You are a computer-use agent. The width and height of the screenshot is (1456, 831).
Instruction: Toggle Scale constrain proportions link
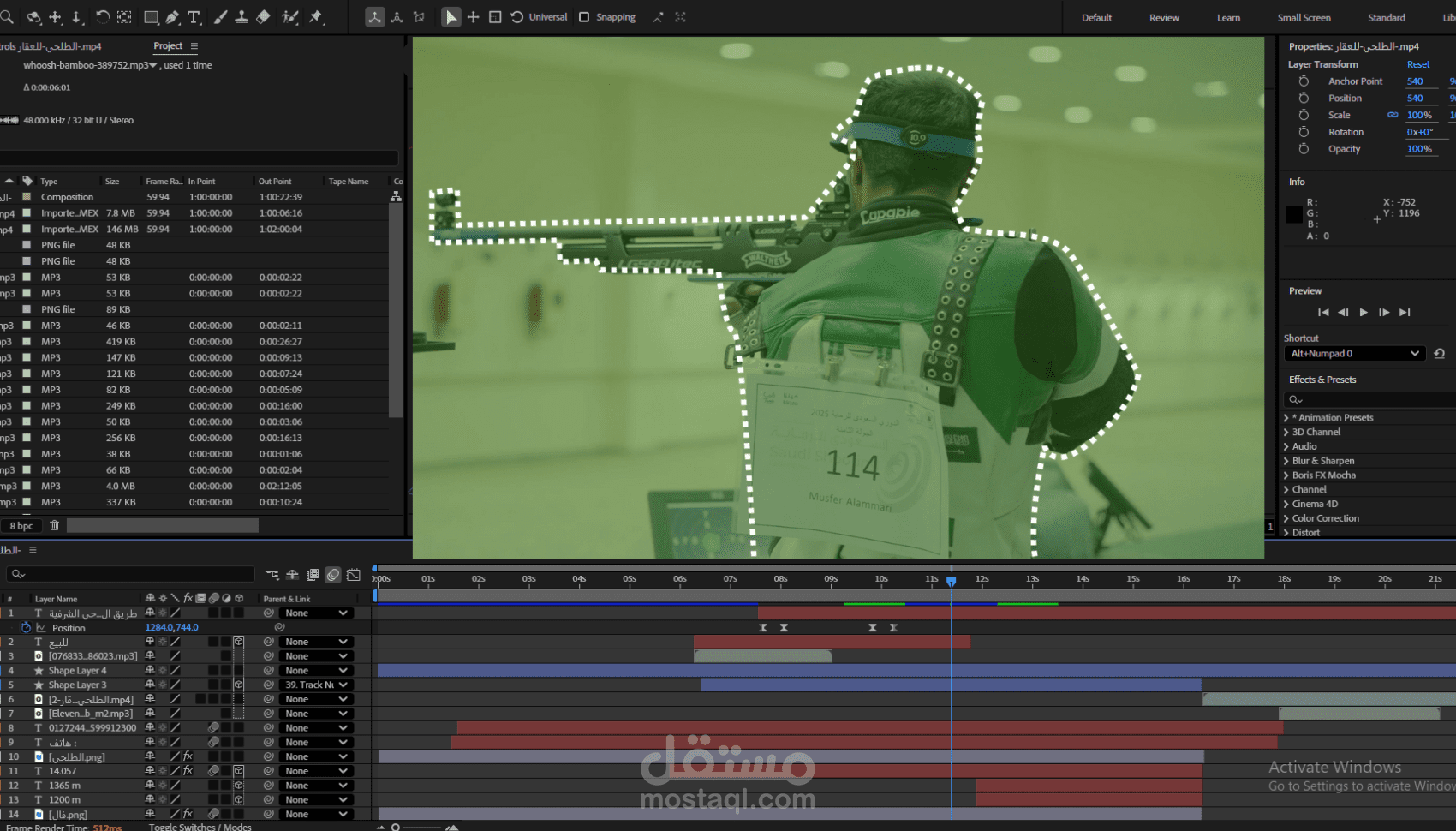pyautogui.click(x=1393, y=115)
